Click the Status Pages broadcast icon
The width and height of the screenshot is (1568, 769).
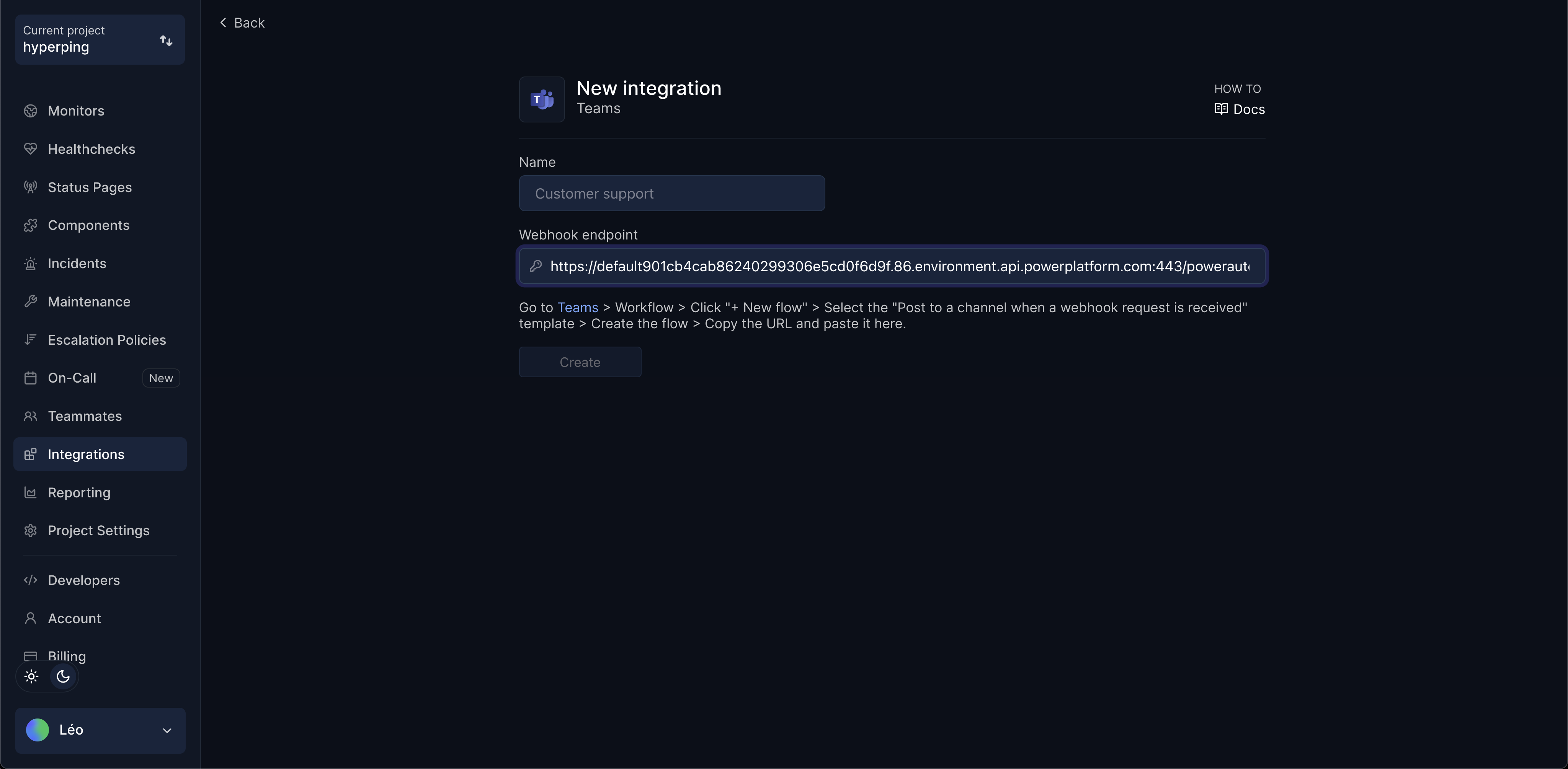(31, 187)
